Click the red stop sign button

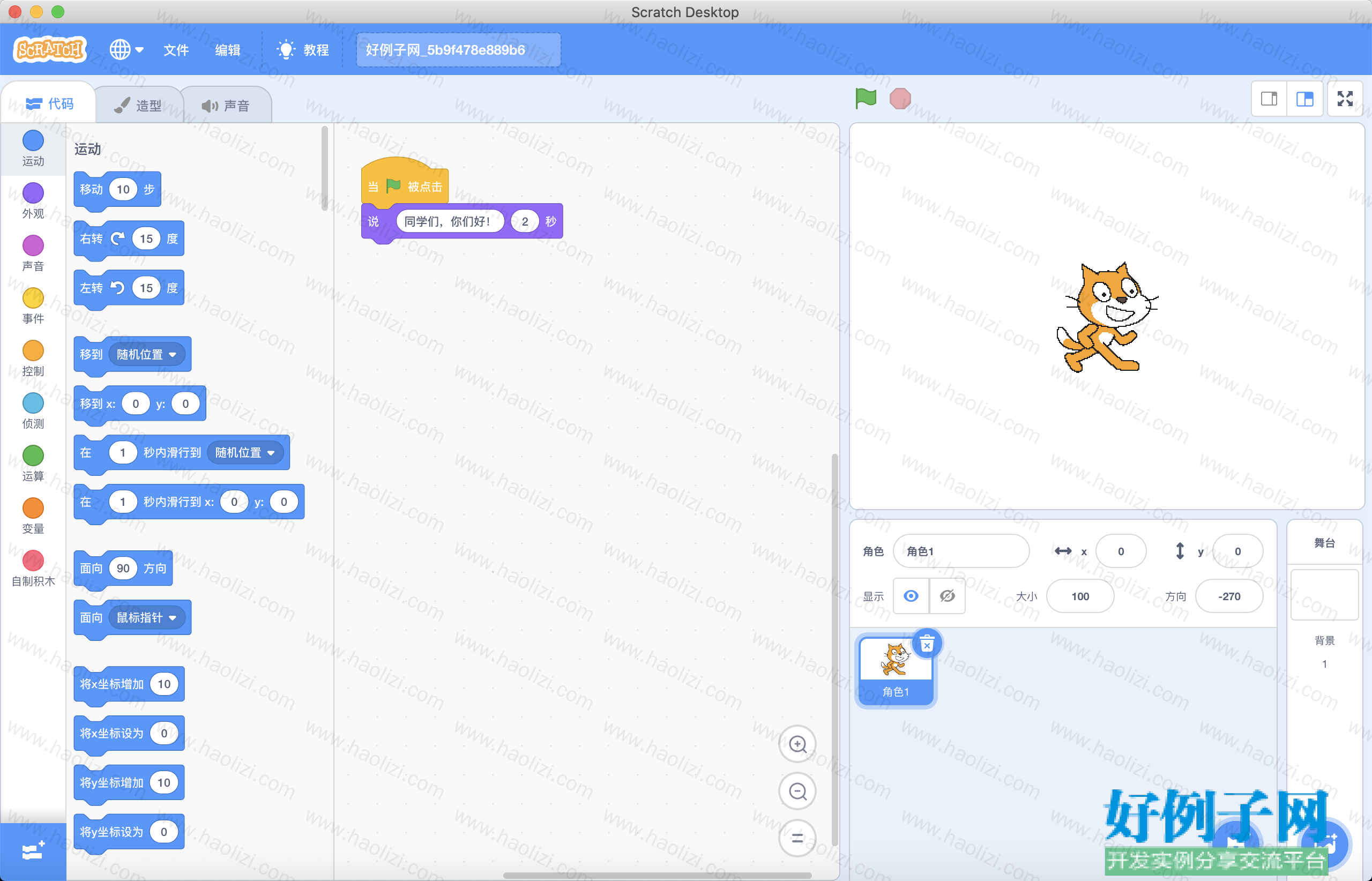click(x=900, y=99)
